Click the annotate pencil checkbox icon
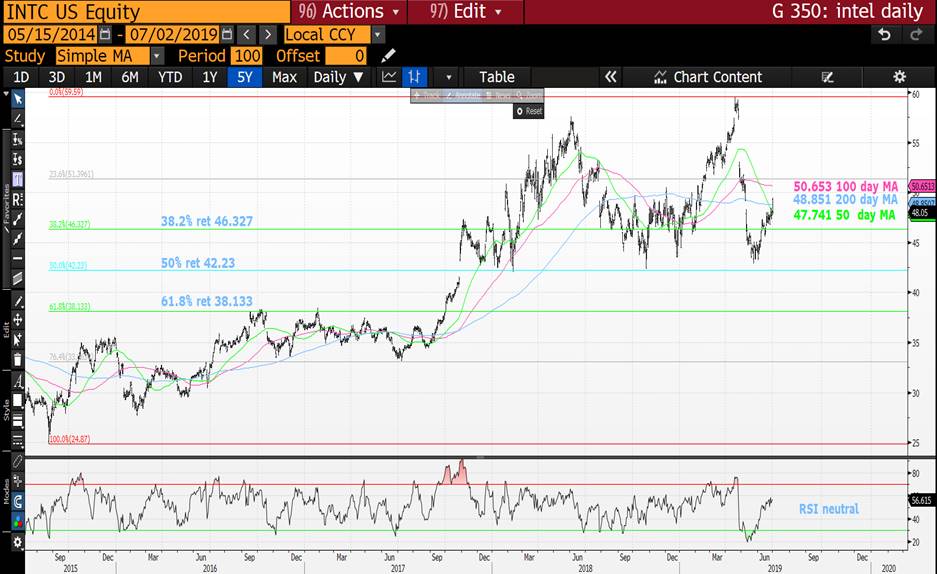 point(828,77)
